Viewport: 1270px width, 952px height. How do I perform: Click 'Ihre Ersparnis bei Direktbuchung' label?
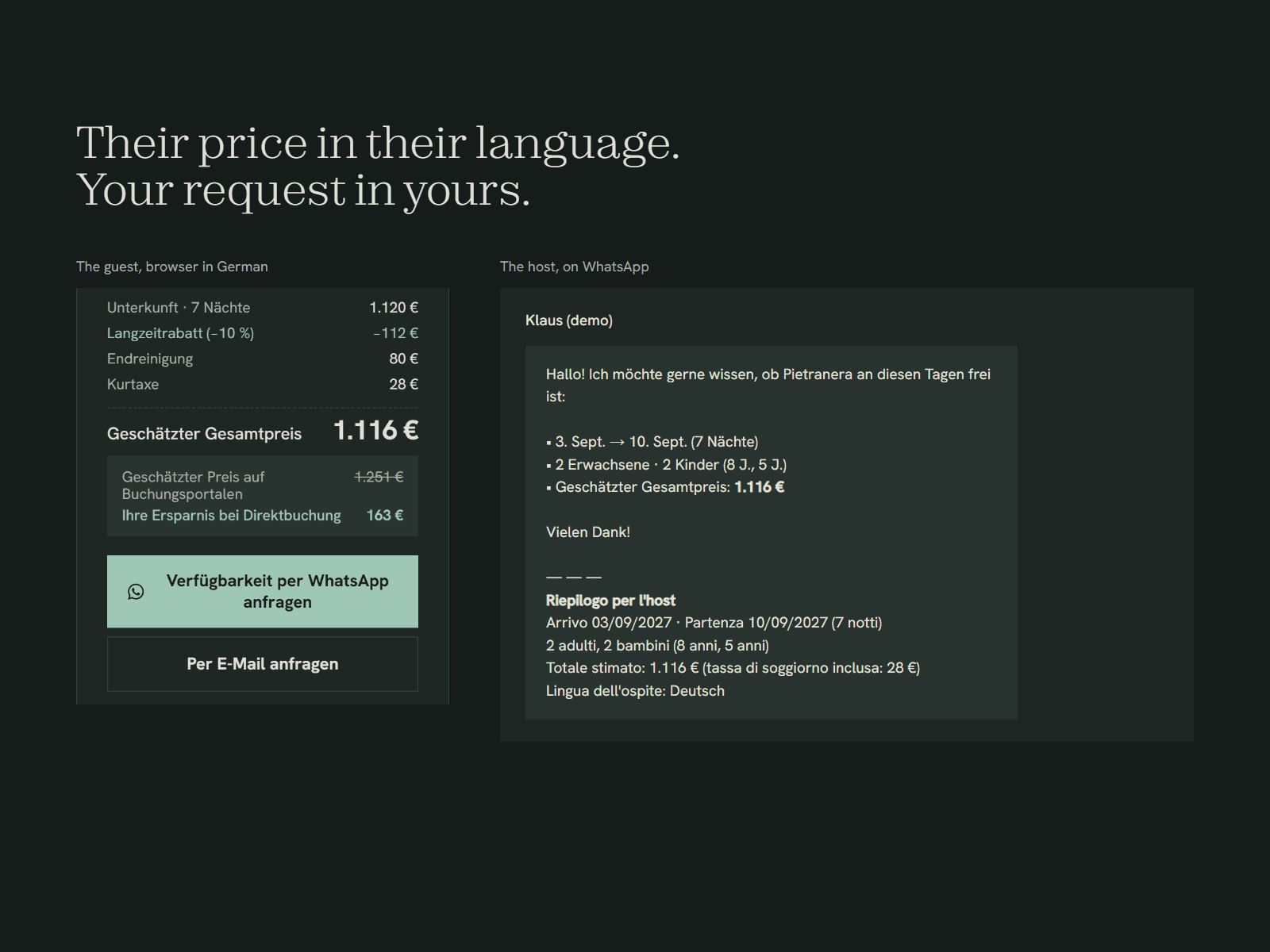(232, 516)
